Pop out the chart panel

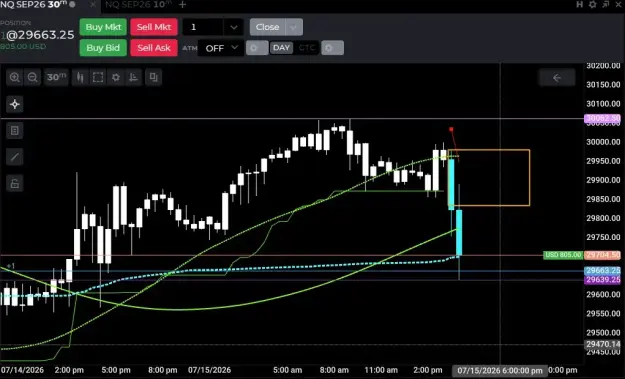point(606,4)
